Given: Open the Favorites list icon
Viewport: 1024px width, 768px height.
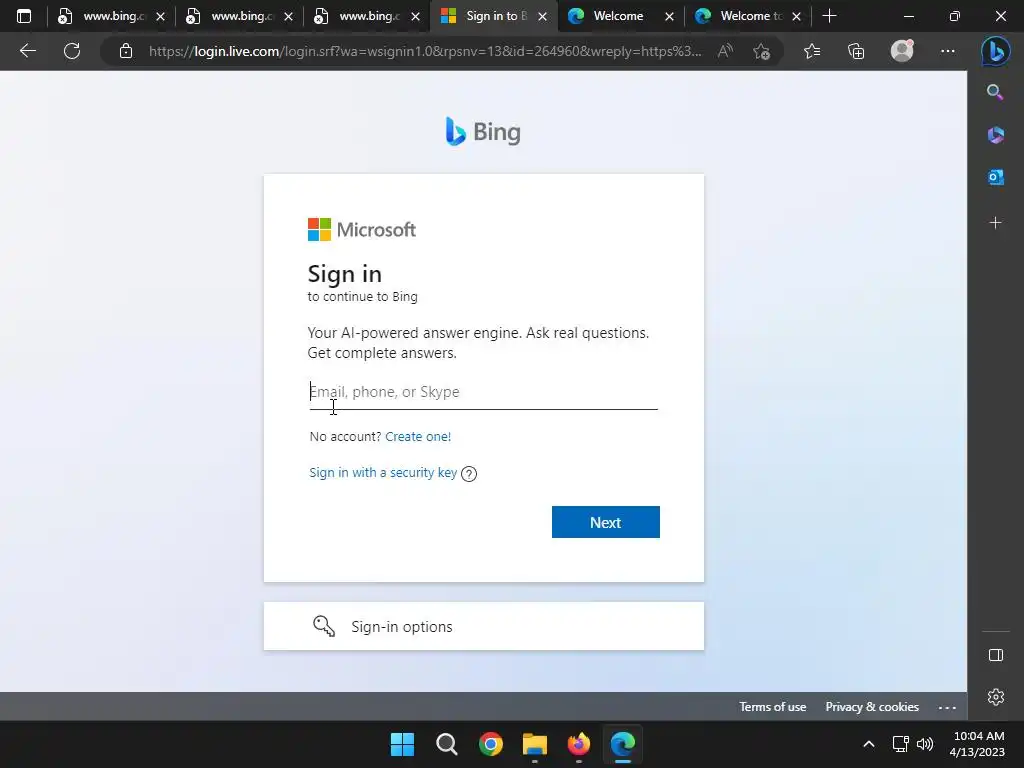Looking at the screenshot, I should (812, 51).
